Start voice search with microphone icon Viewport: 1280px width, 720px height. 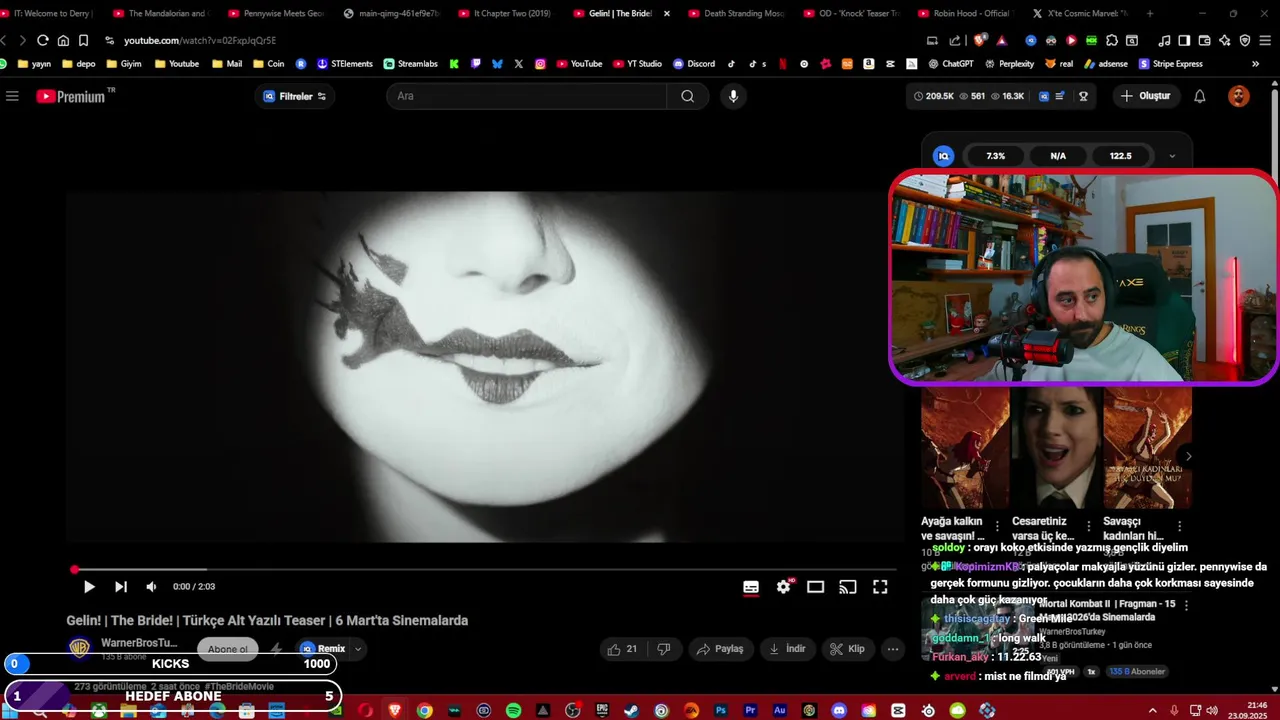point(733,96)
